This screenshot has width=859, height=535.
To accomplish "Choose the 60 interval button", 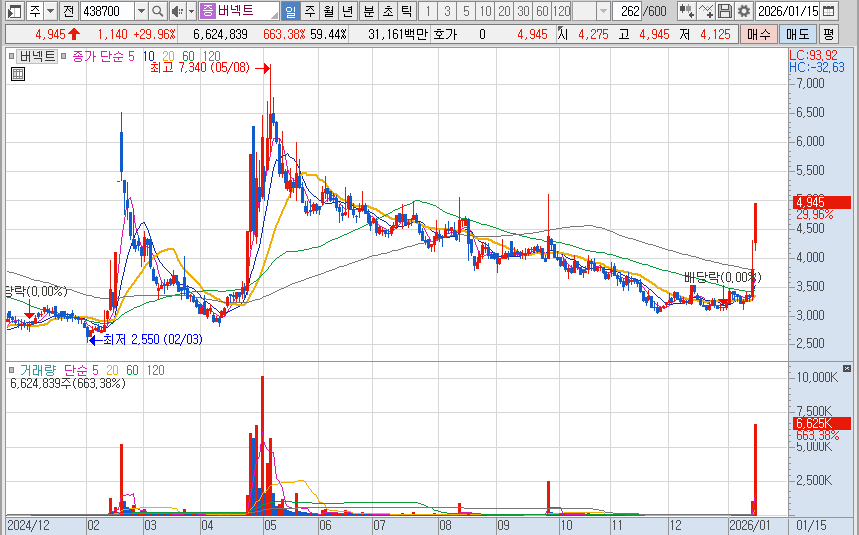I will click(x=542, y=10).
